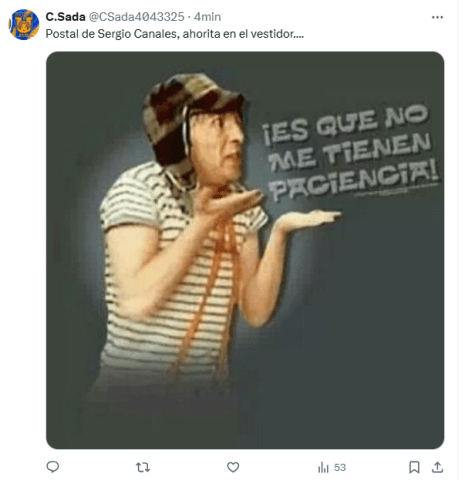Open C.Sada's Tigres profile avatar

pos(24,25)
